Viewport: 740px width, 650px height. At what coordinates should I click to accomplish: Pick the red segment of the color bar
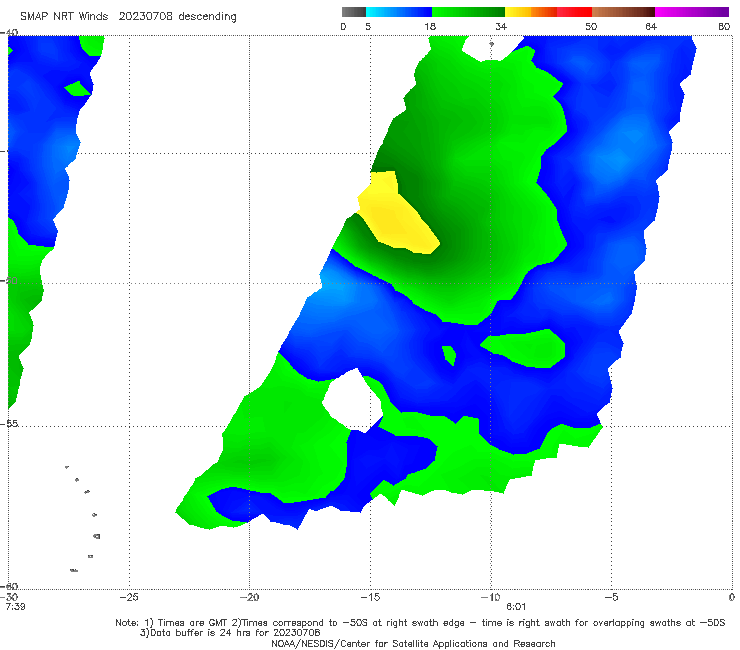coord(574,12)
